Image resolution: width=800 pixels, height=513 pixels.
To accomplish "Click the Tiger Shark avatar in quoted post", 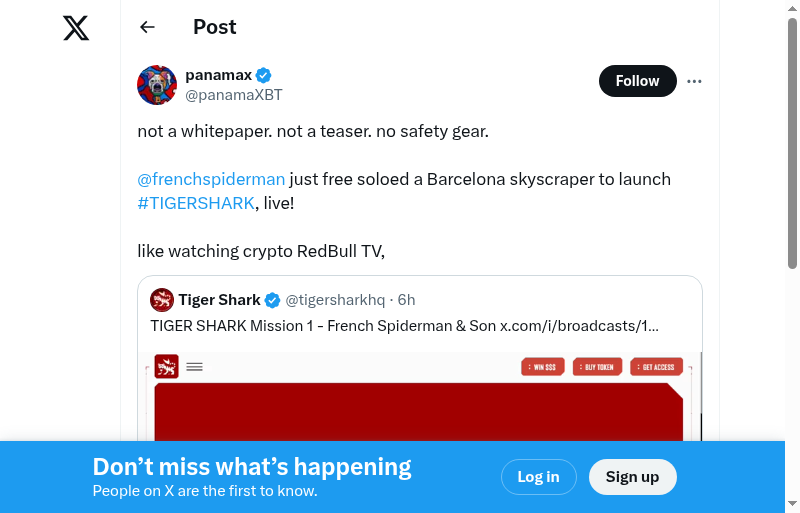I will coord(162,300).
